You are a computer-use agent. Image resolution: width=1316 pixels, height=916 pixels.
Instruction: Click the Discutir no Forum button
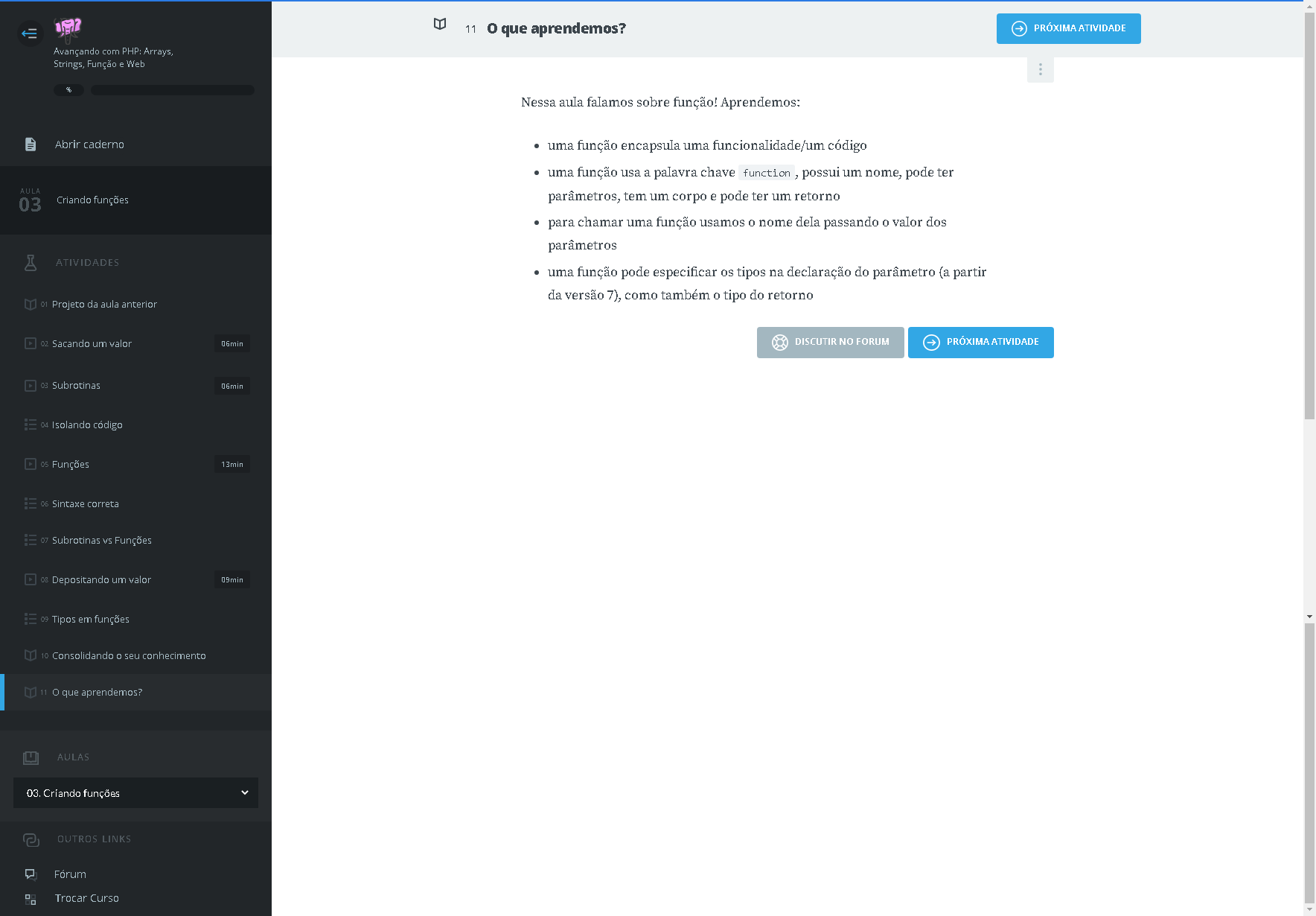coord(830,343)
